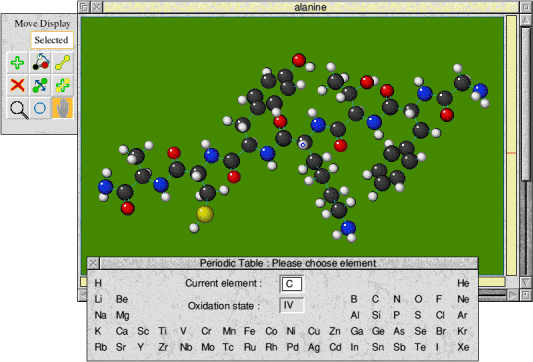This screenshot has height=362, width=533.
Task: Click the Oxidation state field showing IV
Action: coord(291,305)
